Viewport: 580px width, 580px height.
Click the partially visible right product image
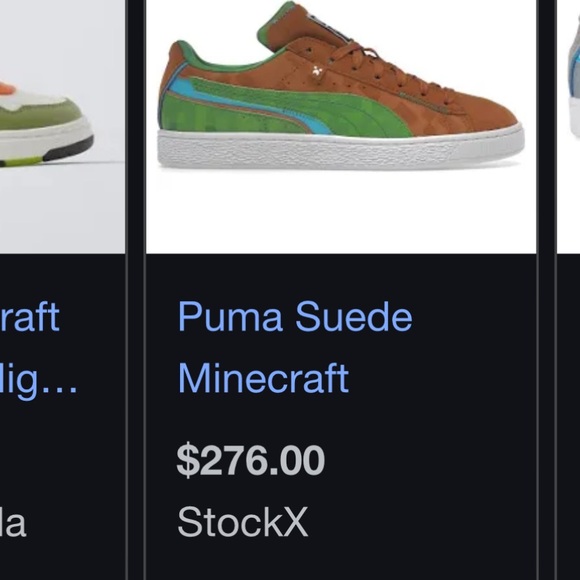(x=569, y=127)
